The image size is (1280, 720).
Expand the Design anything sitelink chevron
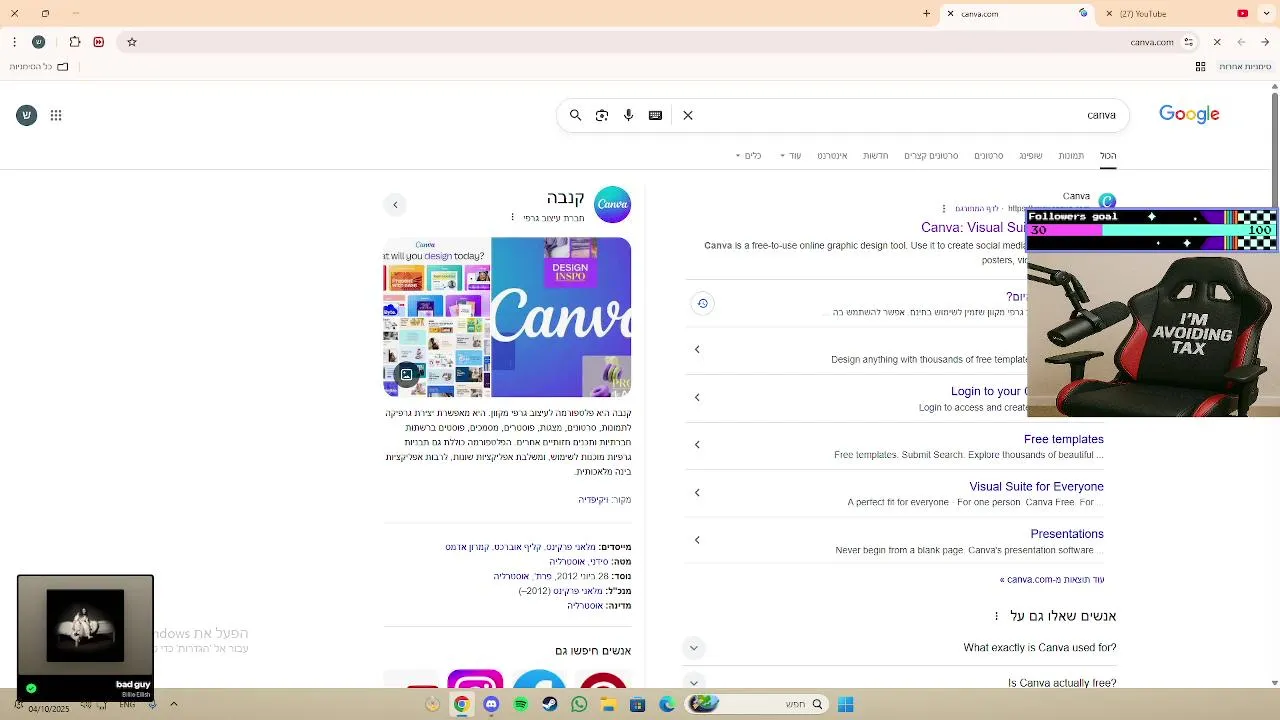[x=697, y=349]
